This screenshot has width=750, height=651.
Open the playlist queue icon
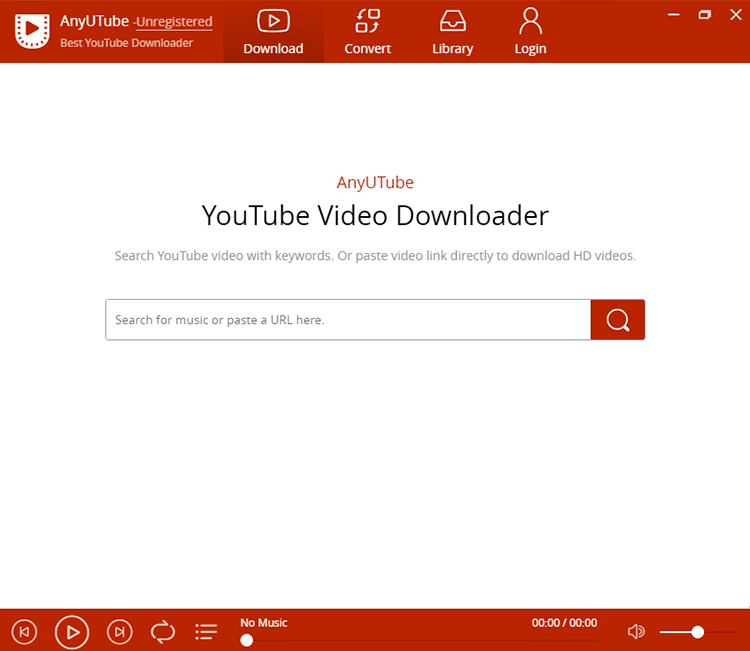click(x=206, y=632)
